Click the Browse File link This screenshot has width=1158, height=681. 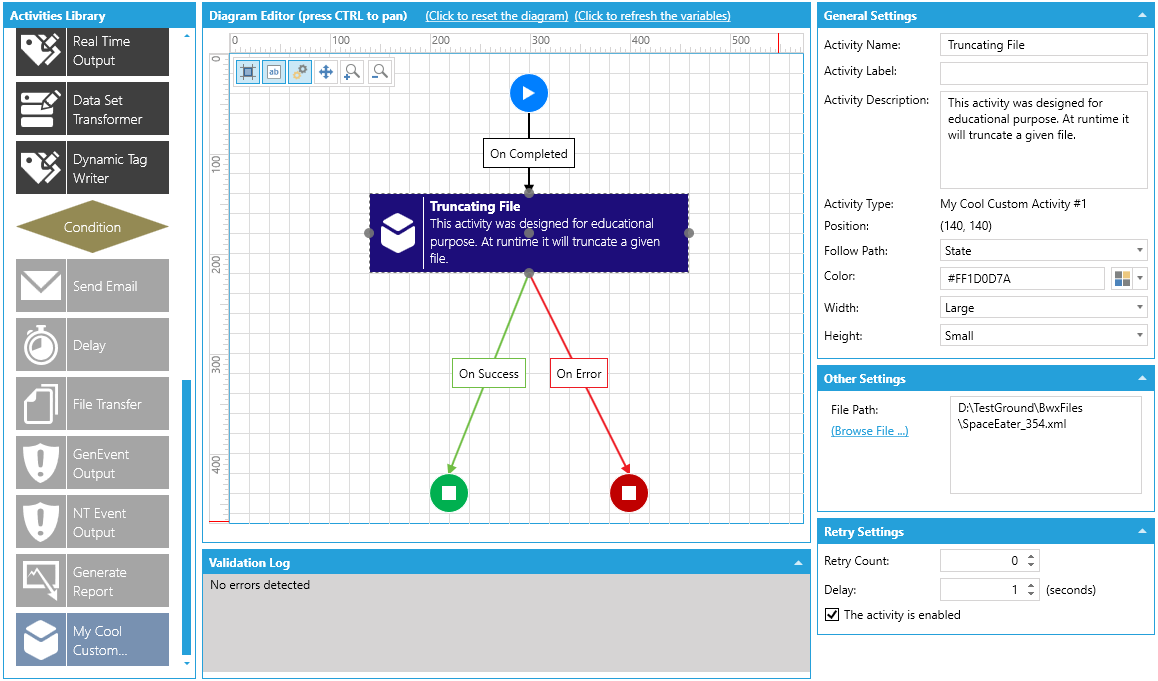coord(869,431)
